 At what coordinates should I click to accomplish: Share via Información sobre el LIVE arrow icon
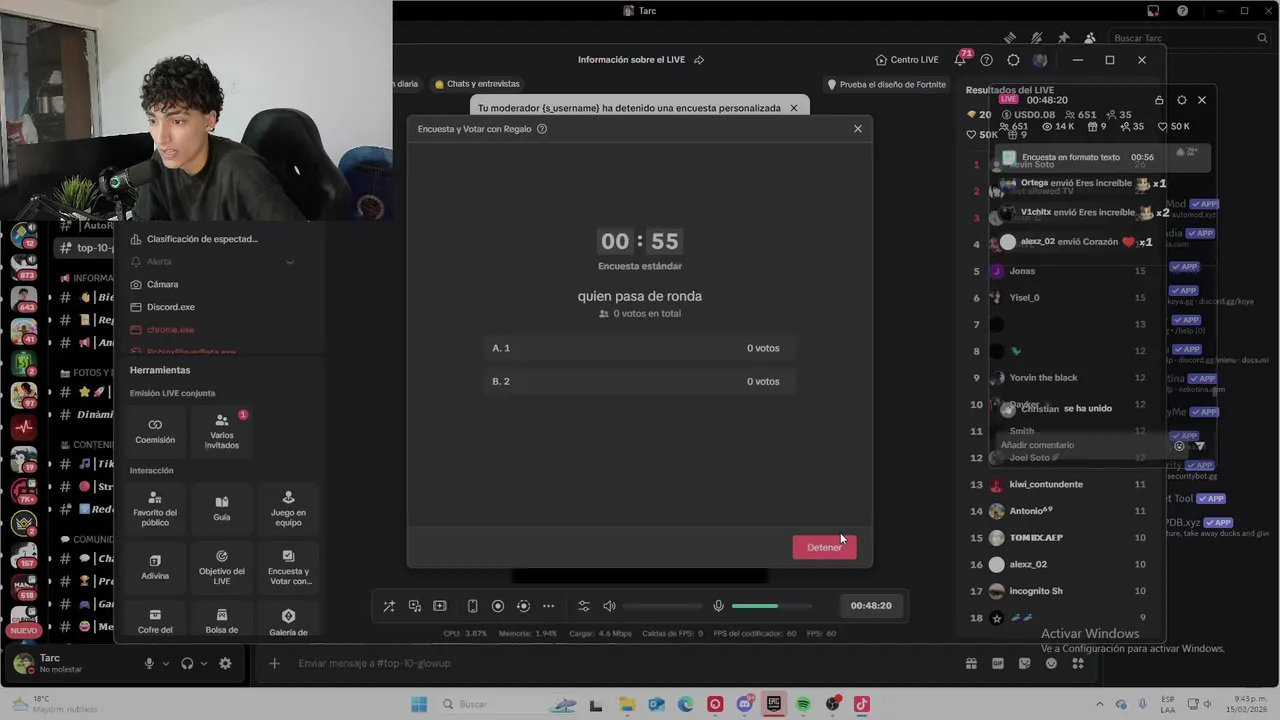pos(699,60)
